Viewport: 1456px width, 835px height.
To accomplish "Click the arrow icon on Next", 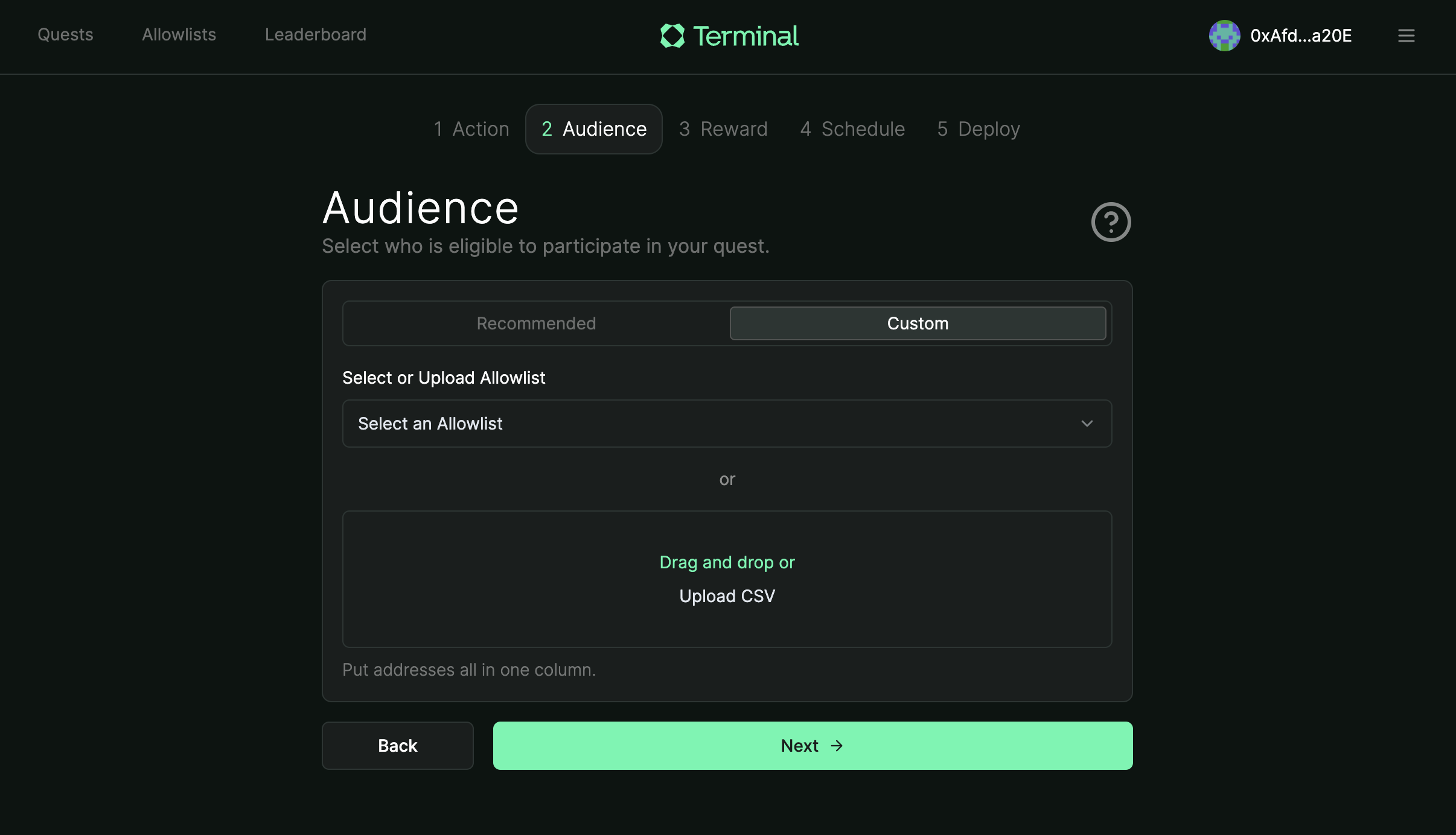I will point(837,746).
